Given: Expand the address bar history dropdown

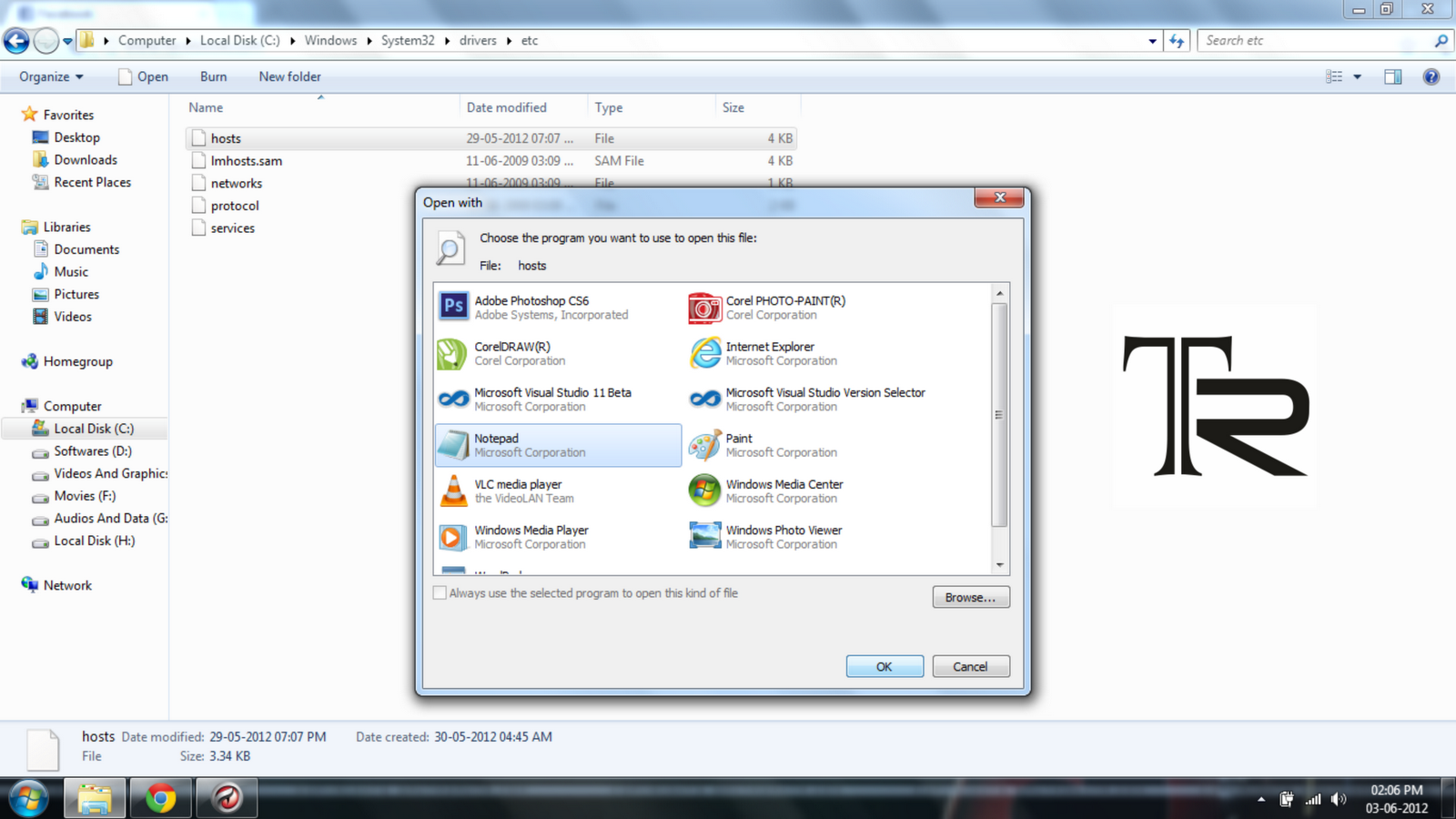Looking at the screenshot, I should [1152, 41].
